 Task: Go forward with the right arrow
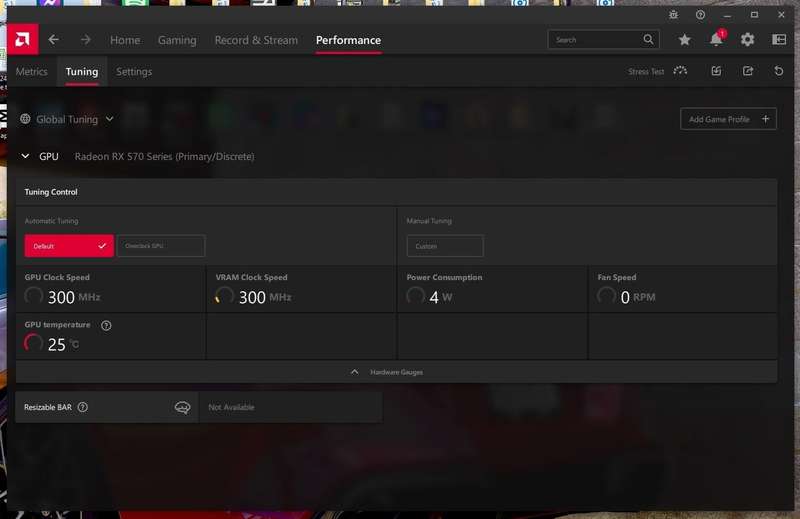pyautogui.click(x=85, y=40)
